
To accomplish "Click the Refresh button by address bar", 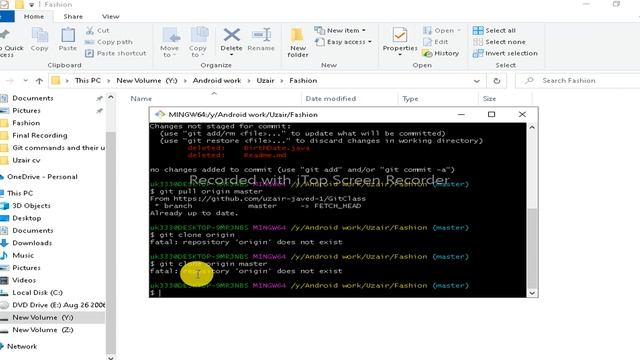I will coord(497,81).
